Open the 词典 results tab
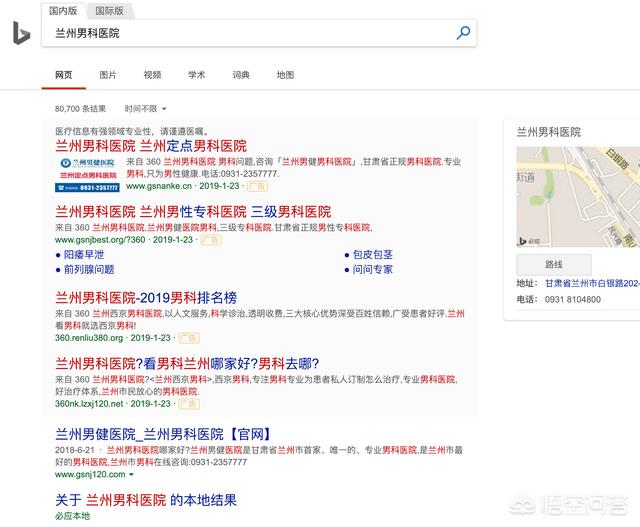Viewport: 640px width, 527px height. tap(241, 75)
